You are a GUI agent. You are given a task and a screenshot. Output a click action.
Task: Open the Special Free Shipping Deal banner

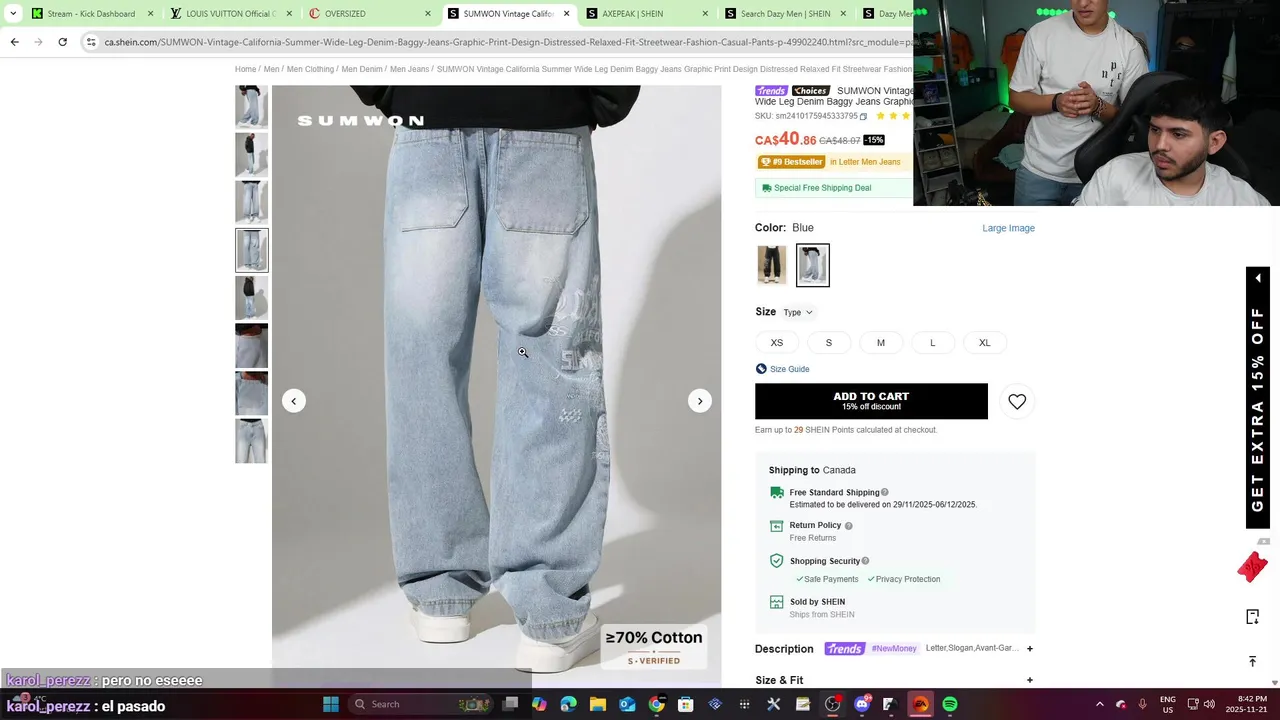pos(834,188)
